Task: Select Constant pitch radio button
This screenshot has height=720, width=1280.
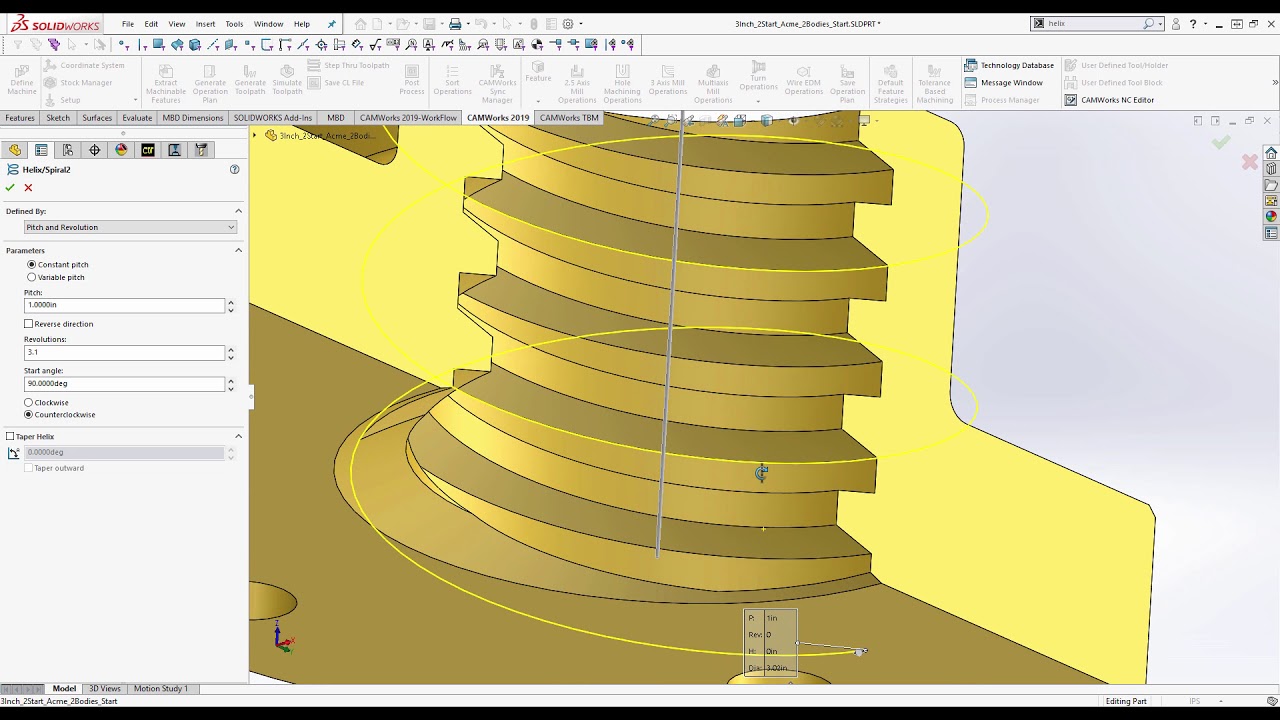Action: [x=32, y=264]
